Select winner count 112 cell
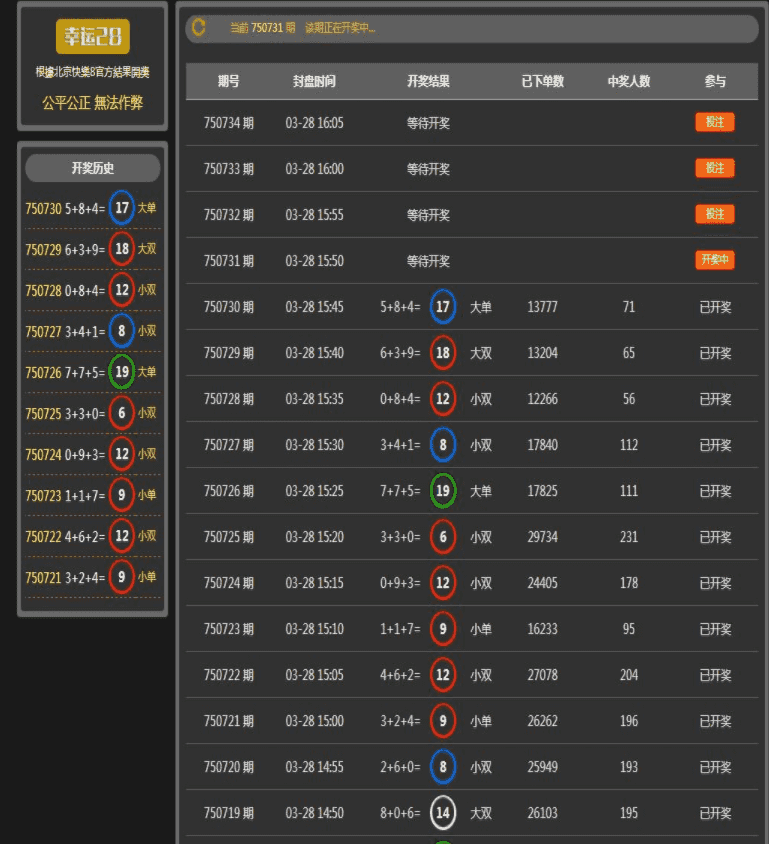The width and height of the screenshot is (769, 844). [x=629, y=445]
